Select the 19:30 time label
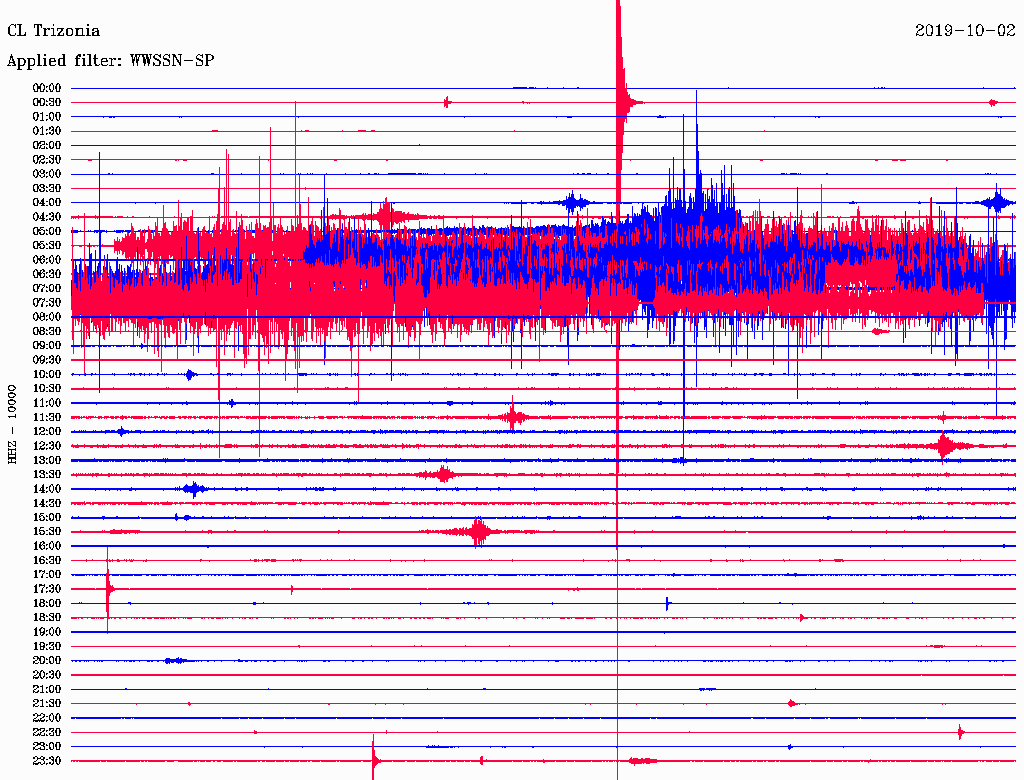The height and width of the screenshot is (780, 1024). pos(47,647)
